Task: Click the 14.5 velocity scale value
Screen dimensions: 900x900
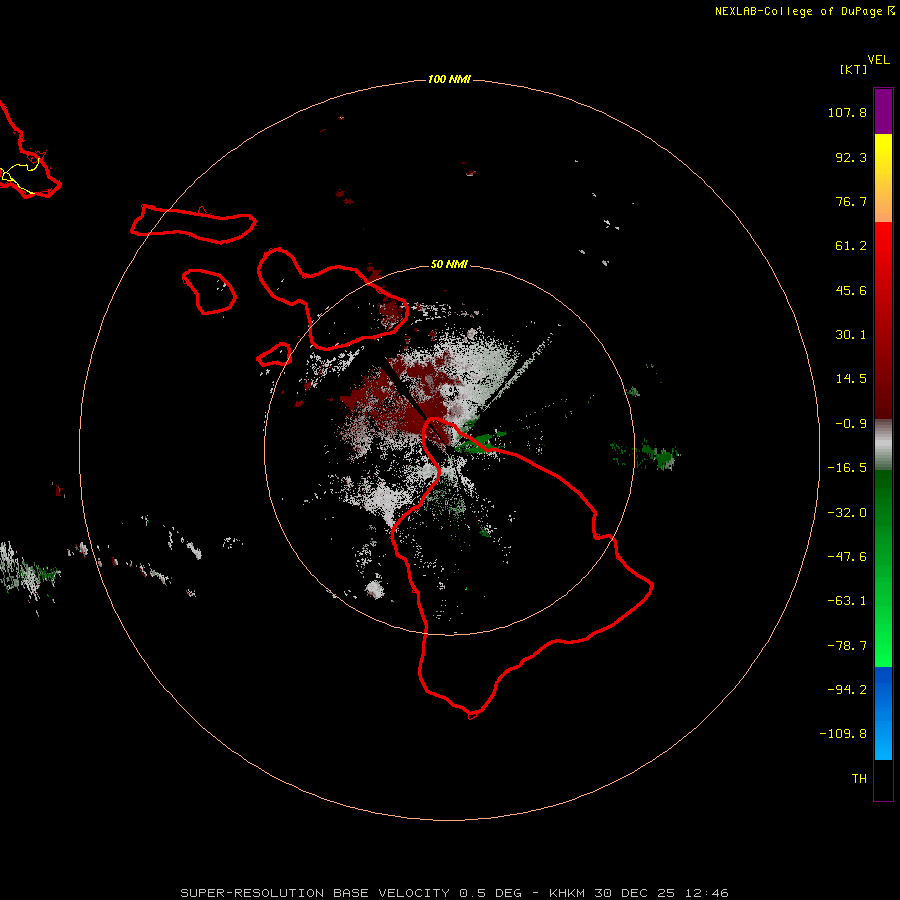Action: 851,379
